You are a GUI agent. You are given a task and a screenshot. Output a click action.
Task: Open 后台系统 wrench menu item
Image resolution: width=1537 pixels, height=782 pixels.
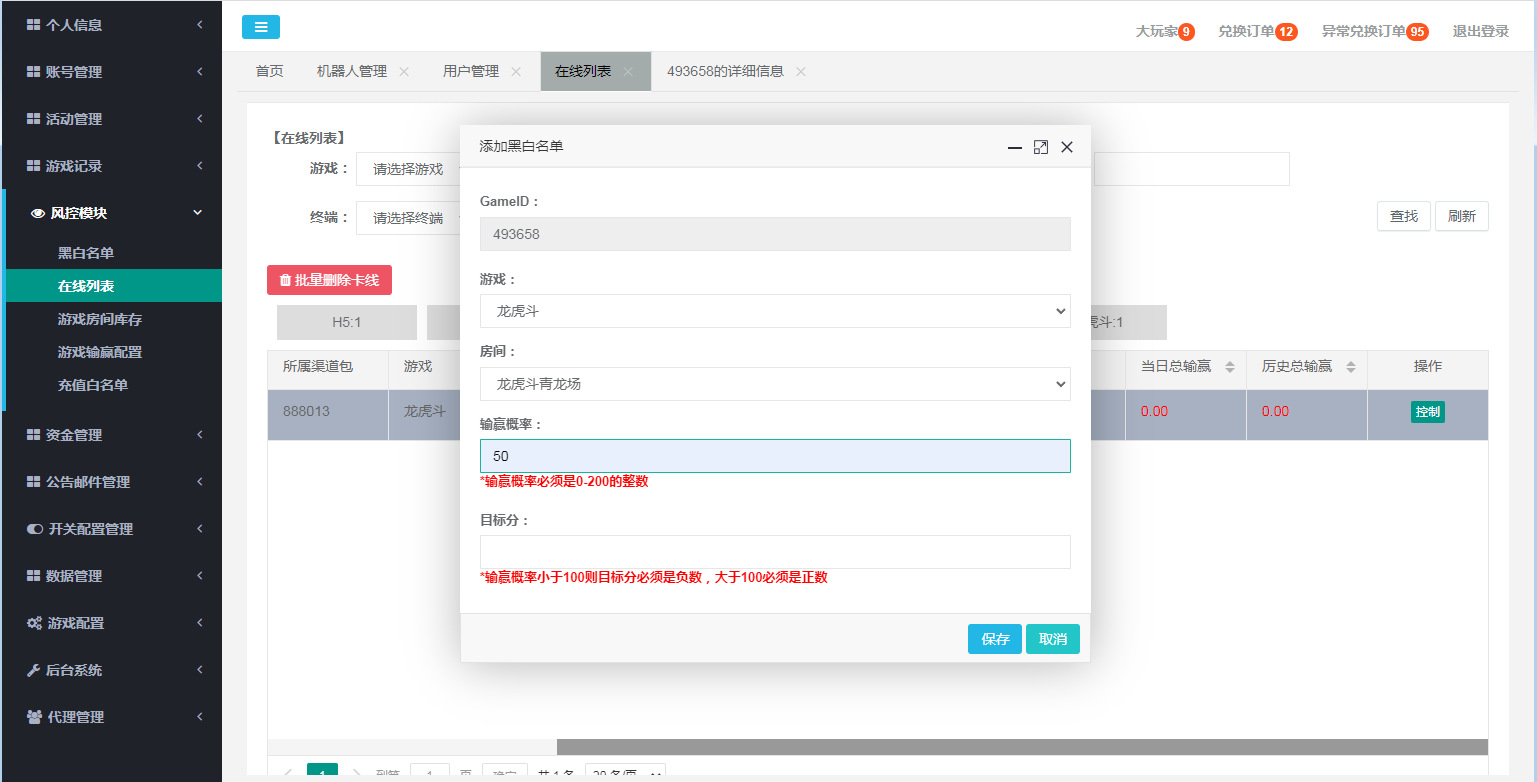pyautogui.click(x=110, y=670)
